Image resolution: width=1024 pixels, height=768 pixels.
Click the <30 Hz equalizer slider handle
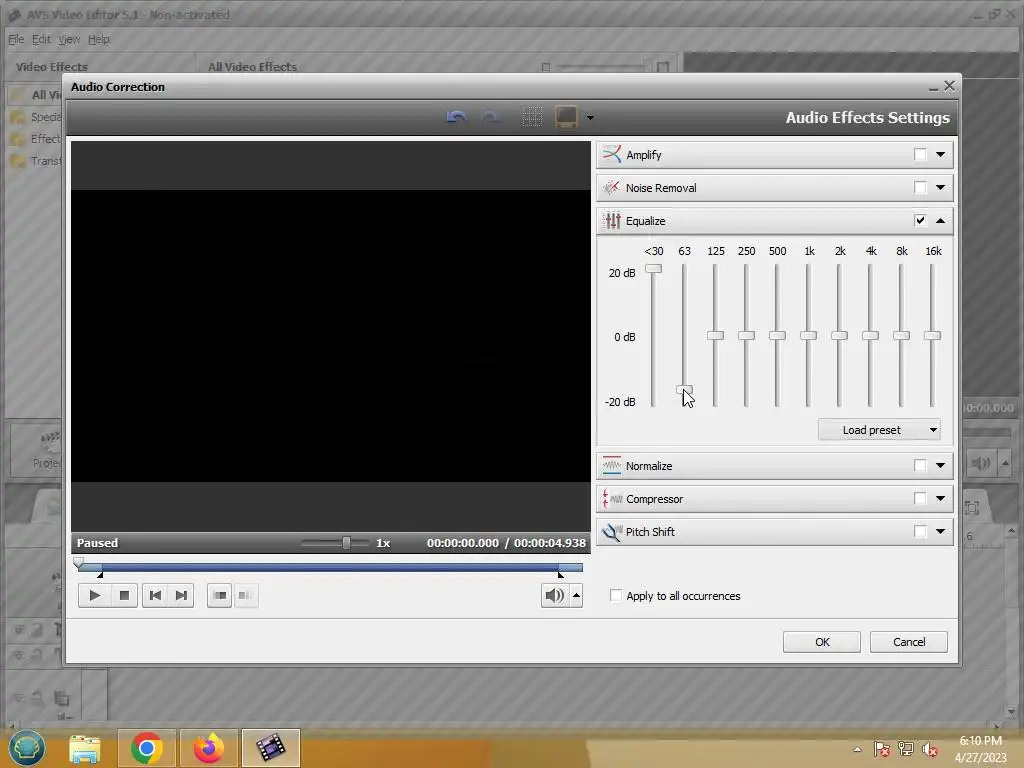[x=654, y=268]
